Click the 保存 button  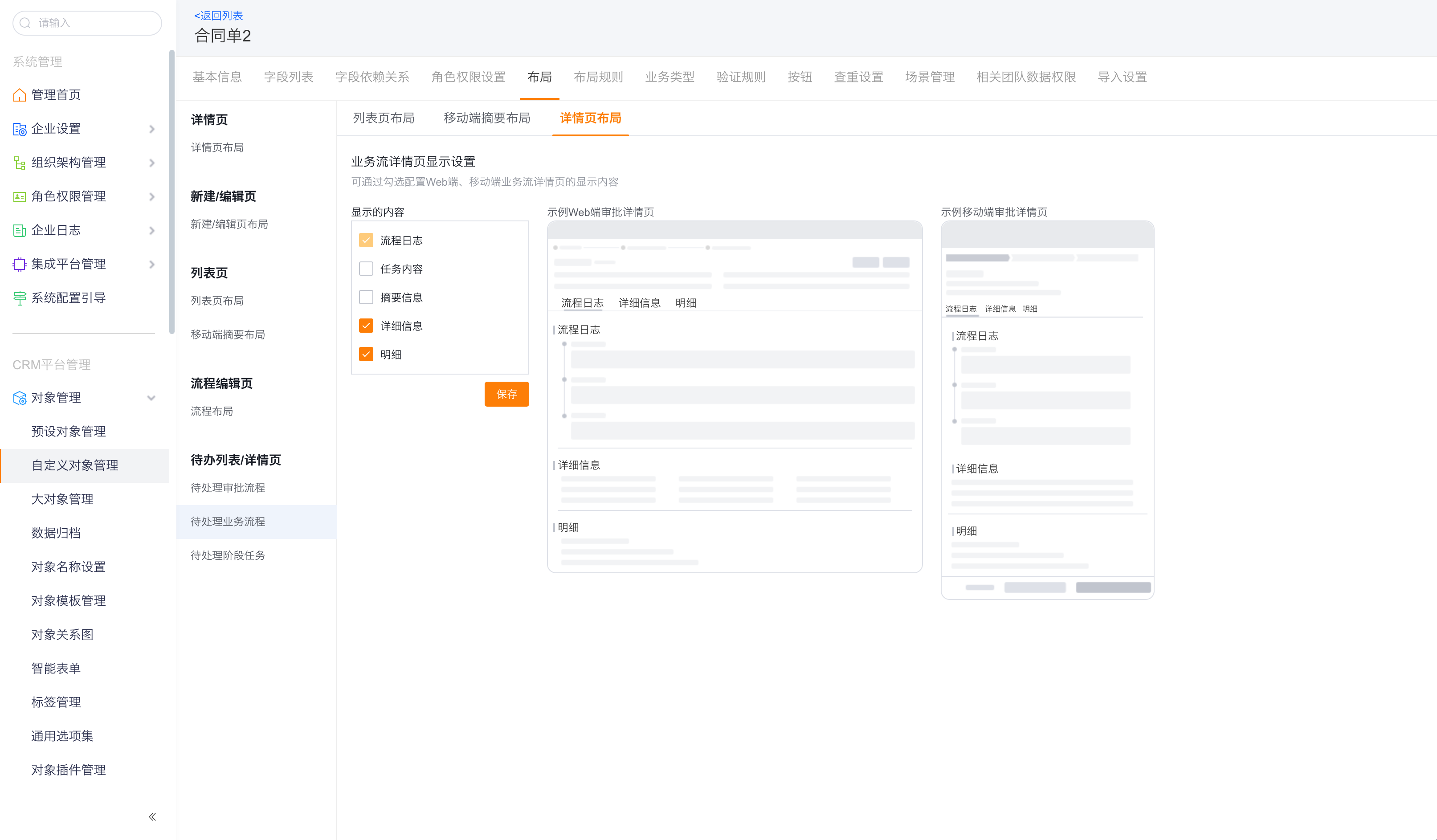click(506, 394)
